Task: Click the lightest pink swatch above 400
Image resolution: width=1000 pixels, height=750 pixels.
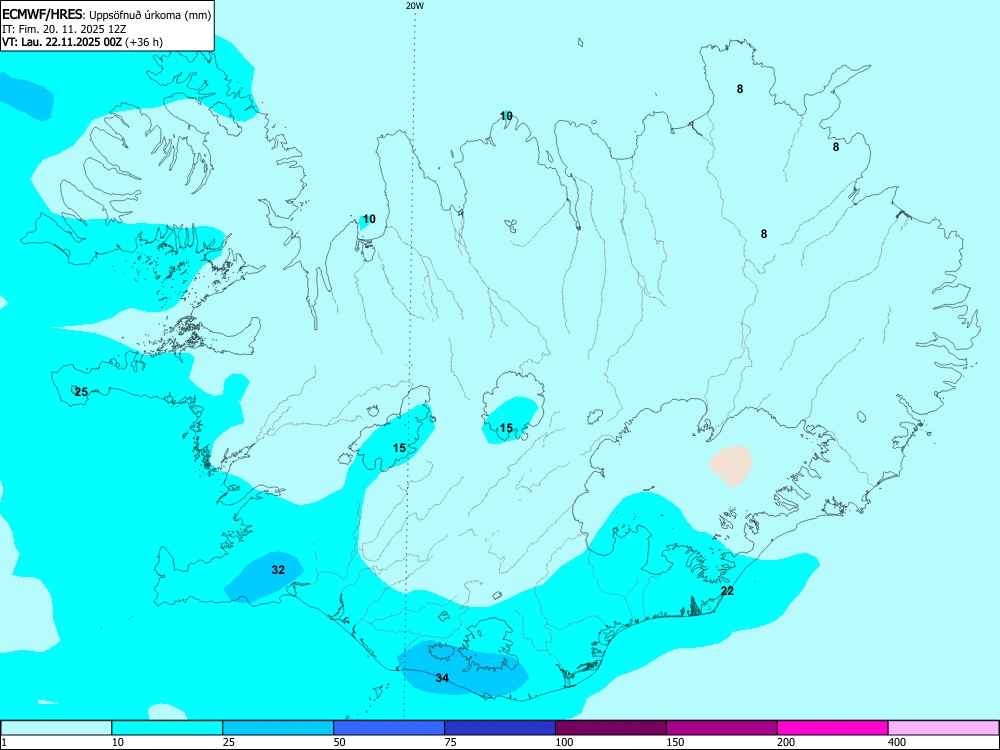Action: pyautogui.click(x=944, y=728)
